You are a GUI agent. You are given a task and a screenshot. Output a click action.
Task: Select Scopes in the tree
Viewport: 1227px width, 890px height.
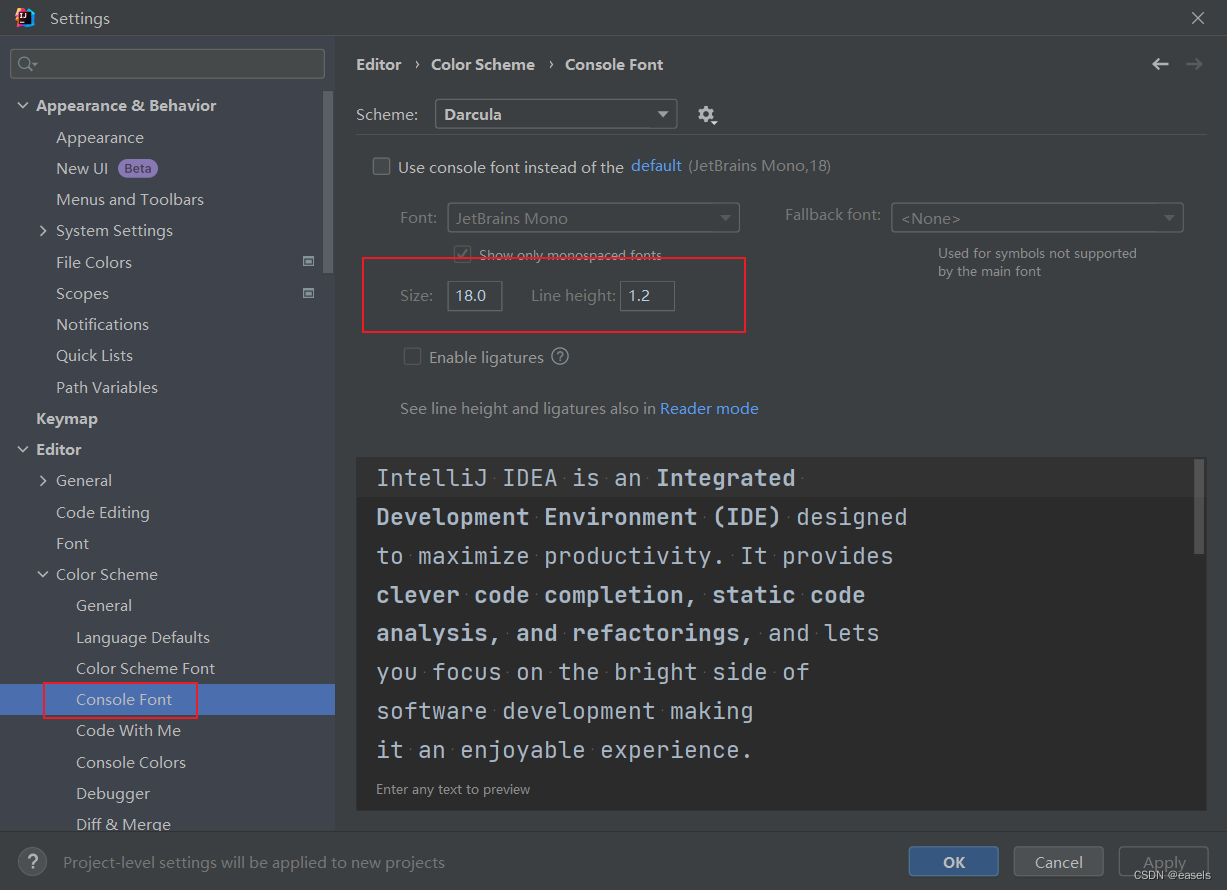pos(82,293)
